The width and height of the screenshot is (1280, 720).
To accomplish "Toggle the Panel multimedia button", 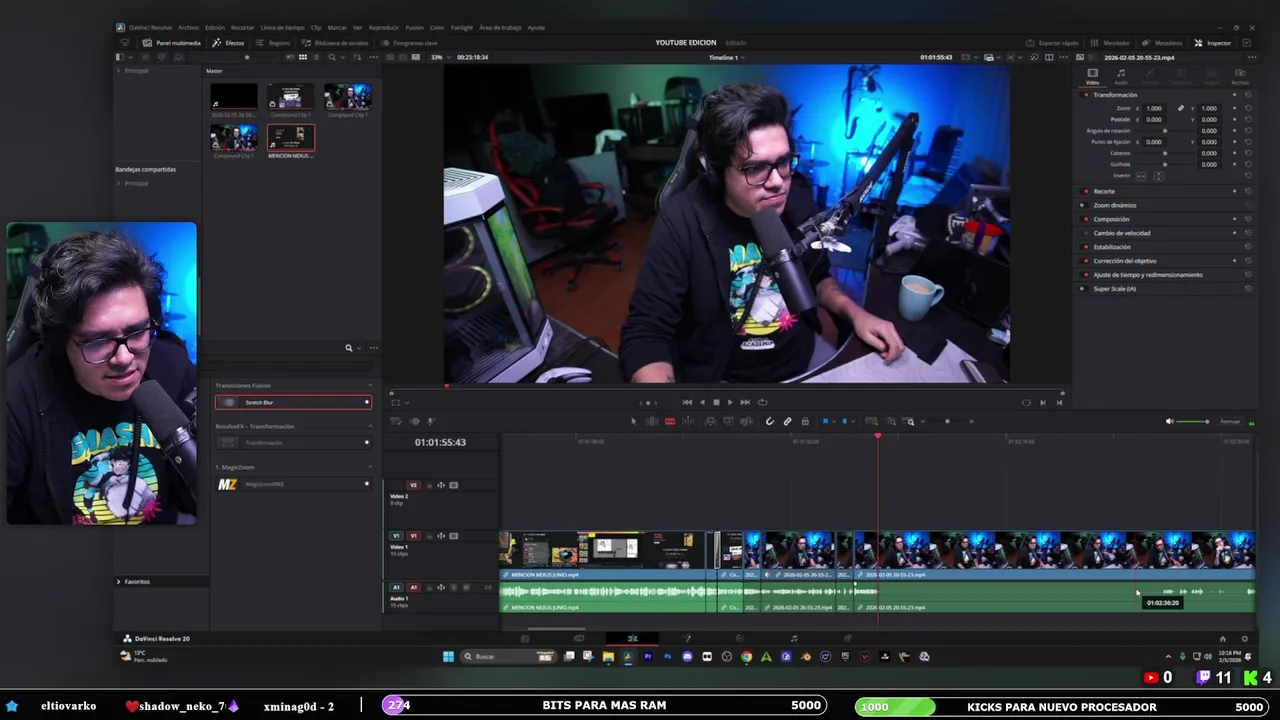I will [x=173, y=43].
